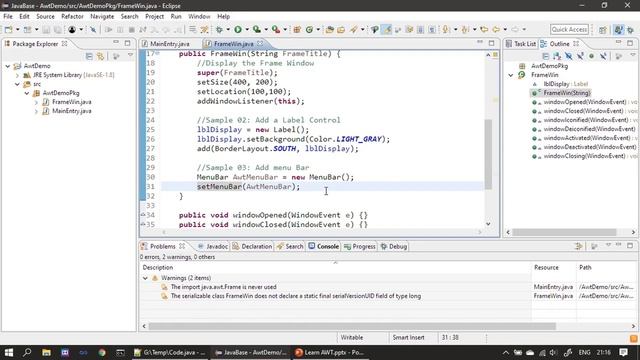Viewport: 640px width, 360px height.
Task: Toggle Link with Editor in Package Explorer
Action: pos(100,56)
